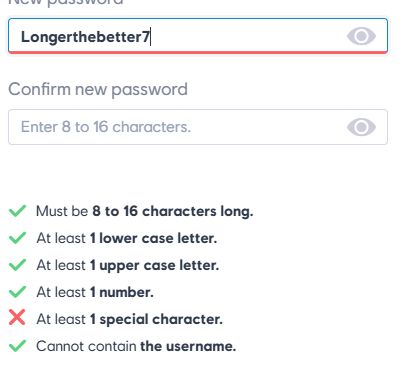
Task: Click the red X beside special character rule
Action: [17, 317]
